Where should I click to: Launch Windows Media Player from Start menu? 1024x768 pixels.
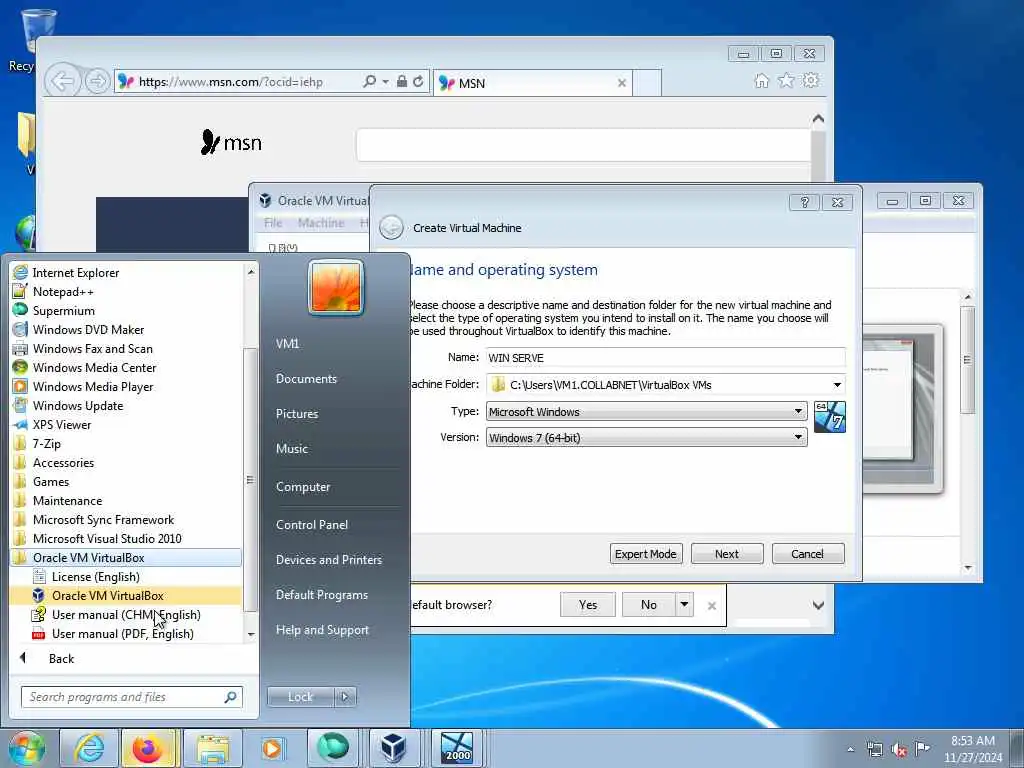[93, 386]
